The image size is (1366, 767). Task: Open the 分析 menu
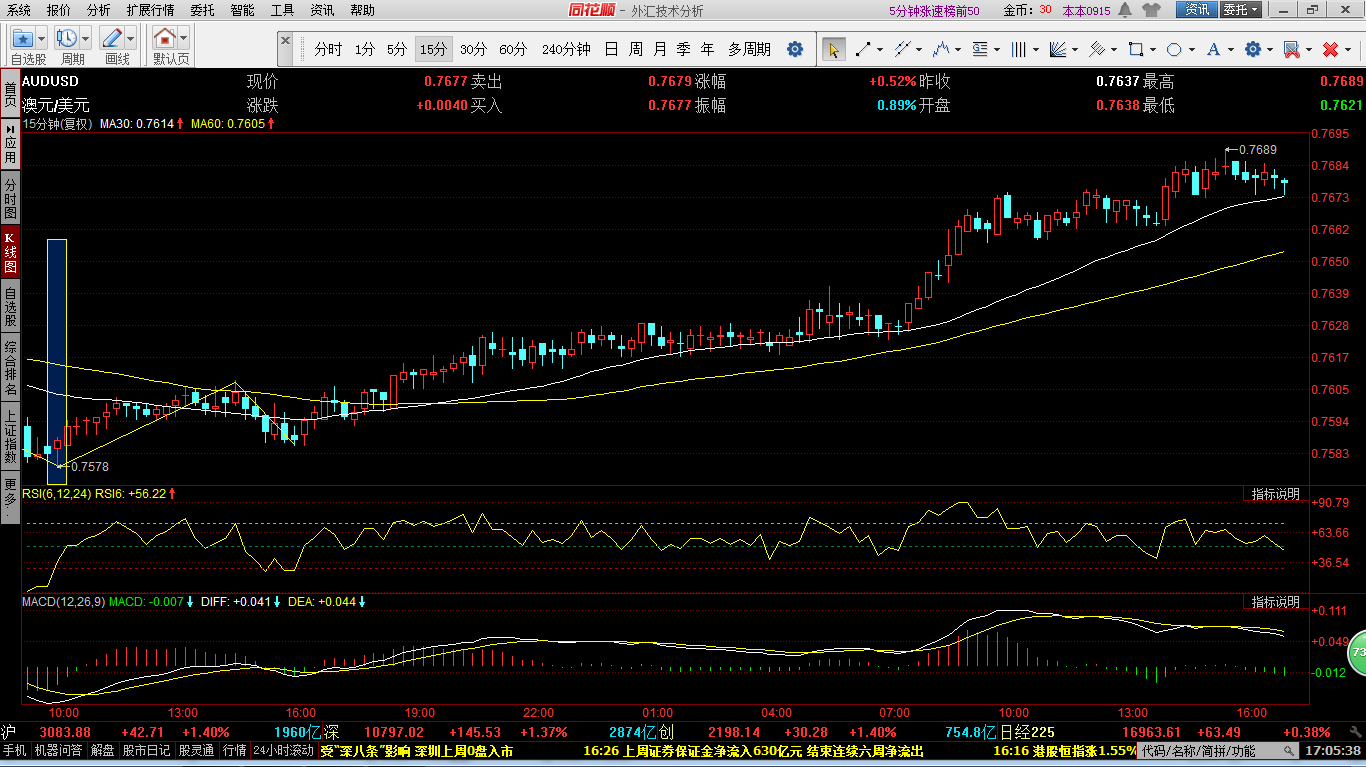pyautogui.click(x=99, y=10)
